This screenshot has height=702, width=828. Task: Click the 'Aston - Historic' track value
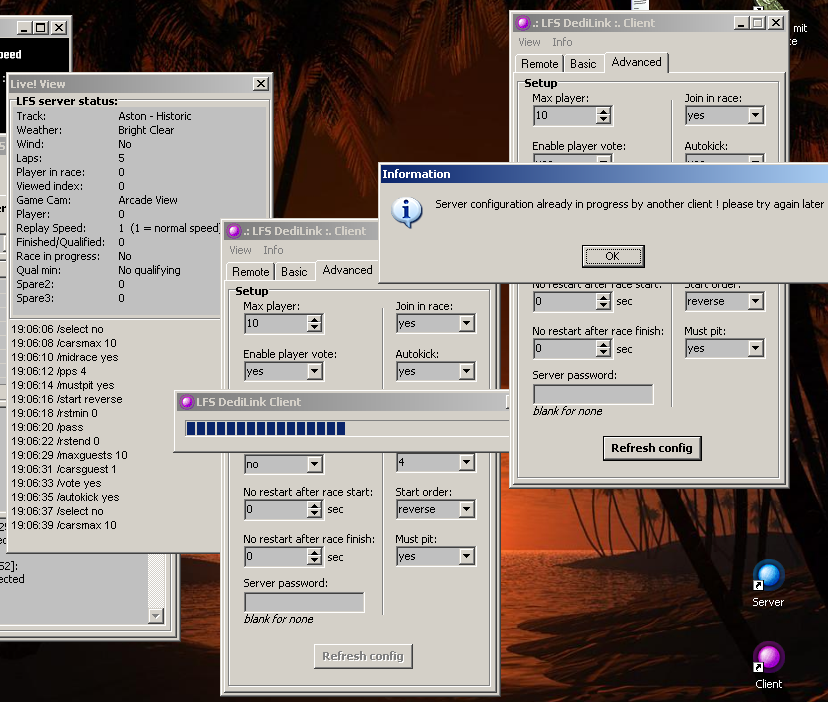(x=155, y=116)
